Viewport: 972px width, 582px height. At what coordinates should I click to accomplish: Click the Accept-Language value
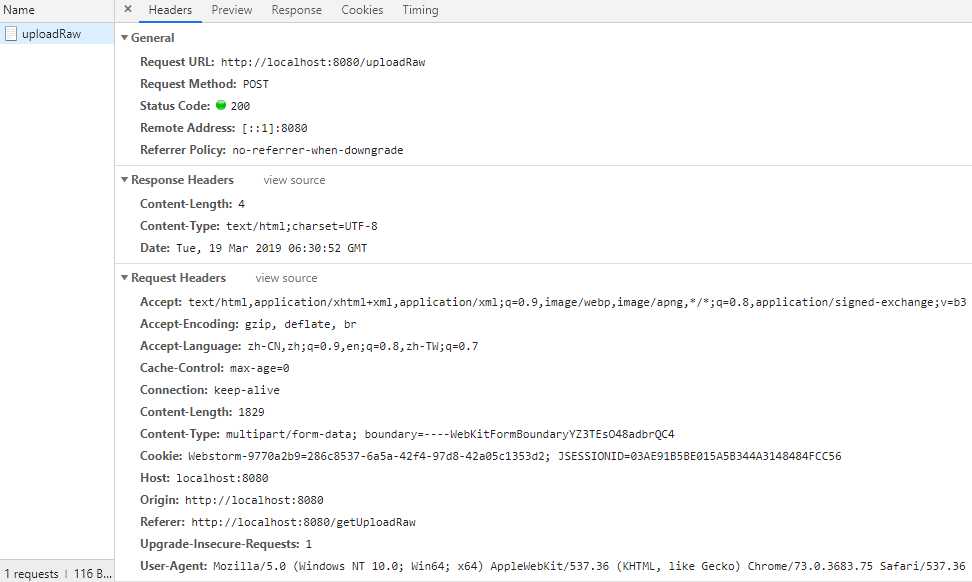tap(363, 346)
